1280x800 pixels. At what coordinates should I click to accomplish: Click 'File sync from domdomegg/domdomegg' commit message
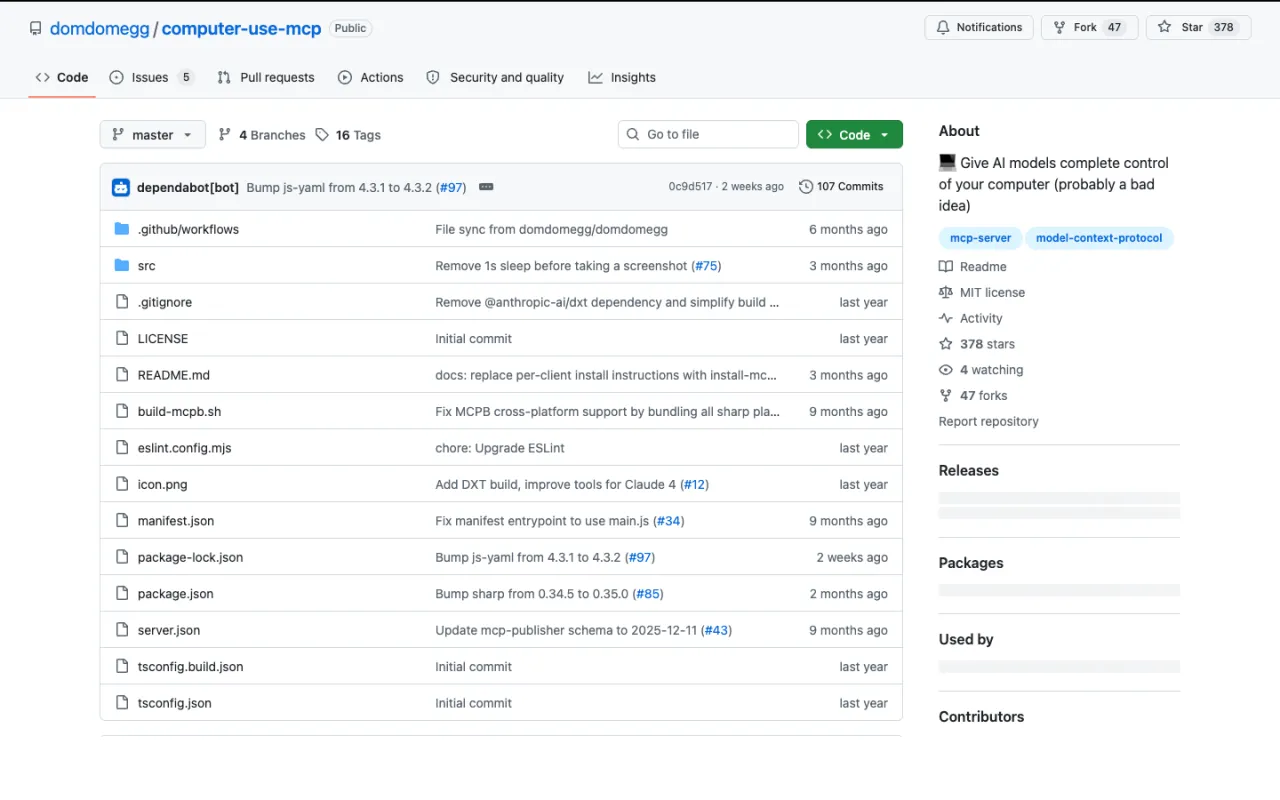tap(551, 229)
